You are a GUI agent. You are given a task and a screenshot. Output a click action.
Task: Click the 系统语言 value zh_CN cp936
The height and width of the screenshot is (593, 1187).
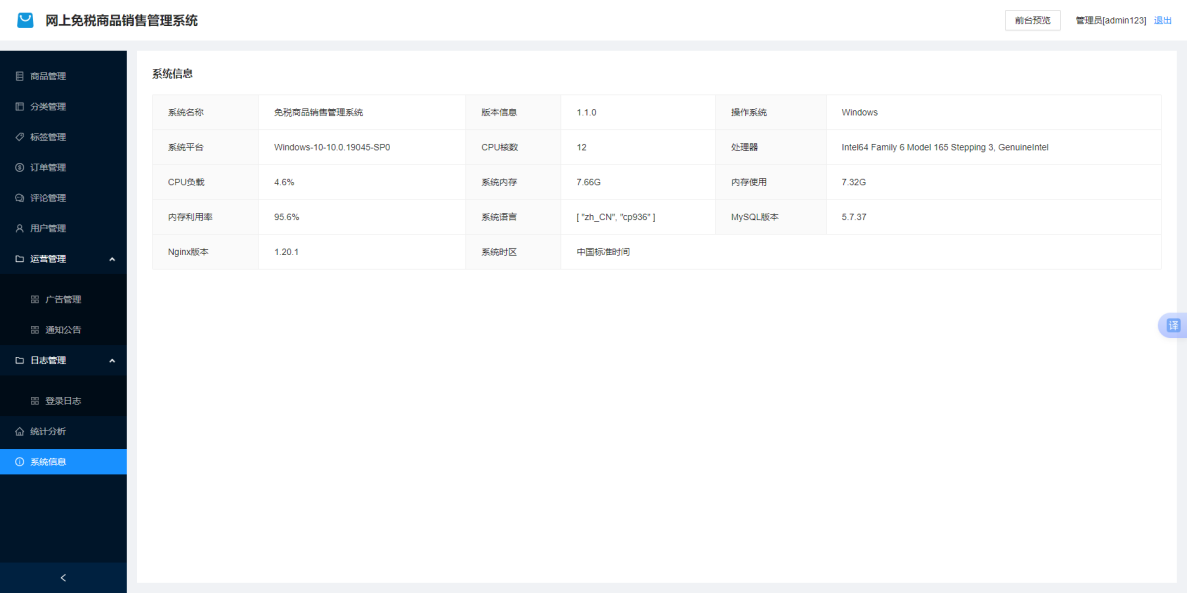click(615, 217)
